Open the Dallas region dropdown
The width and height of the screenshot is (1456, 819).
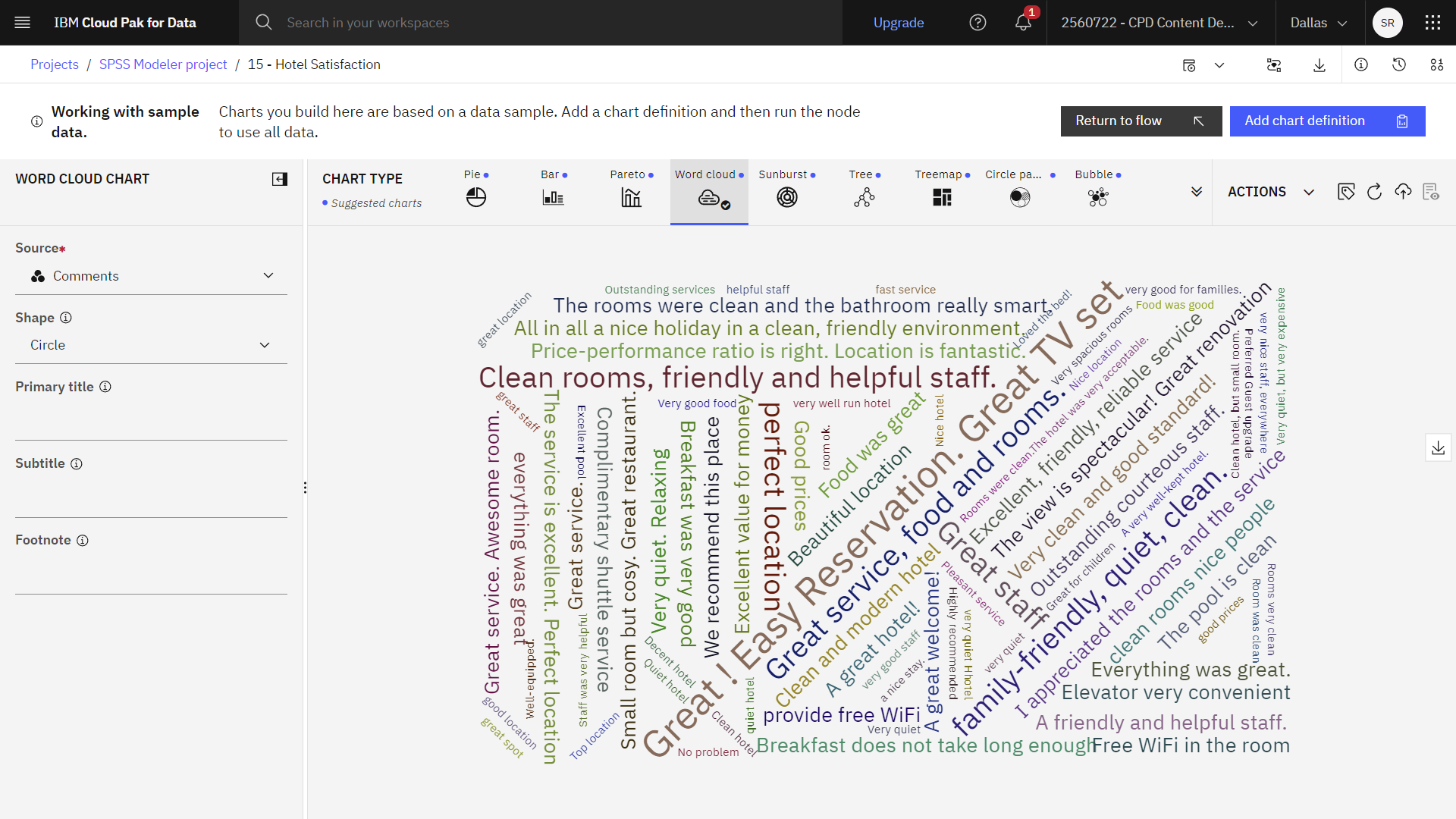1319,23
